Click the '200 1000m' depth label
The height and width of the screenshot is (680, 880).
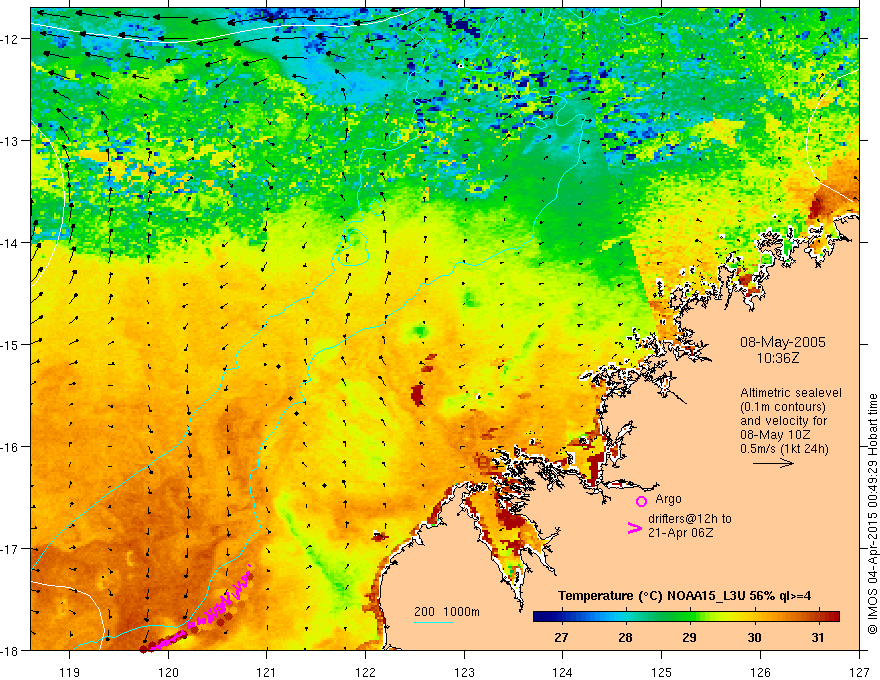[447, 612]
